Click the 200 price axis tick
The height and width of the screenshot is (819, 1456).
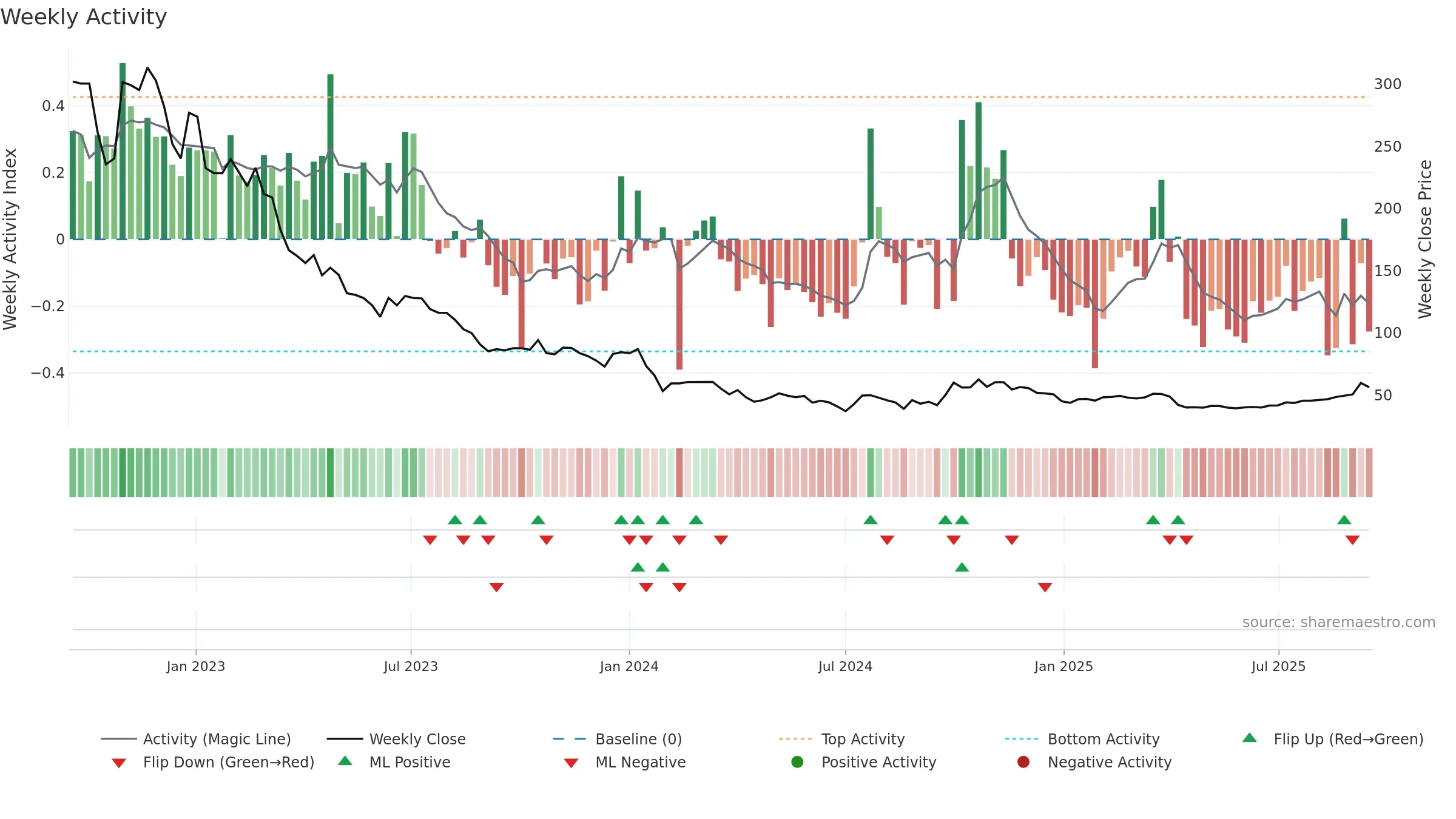click(x=1387, y=209)
